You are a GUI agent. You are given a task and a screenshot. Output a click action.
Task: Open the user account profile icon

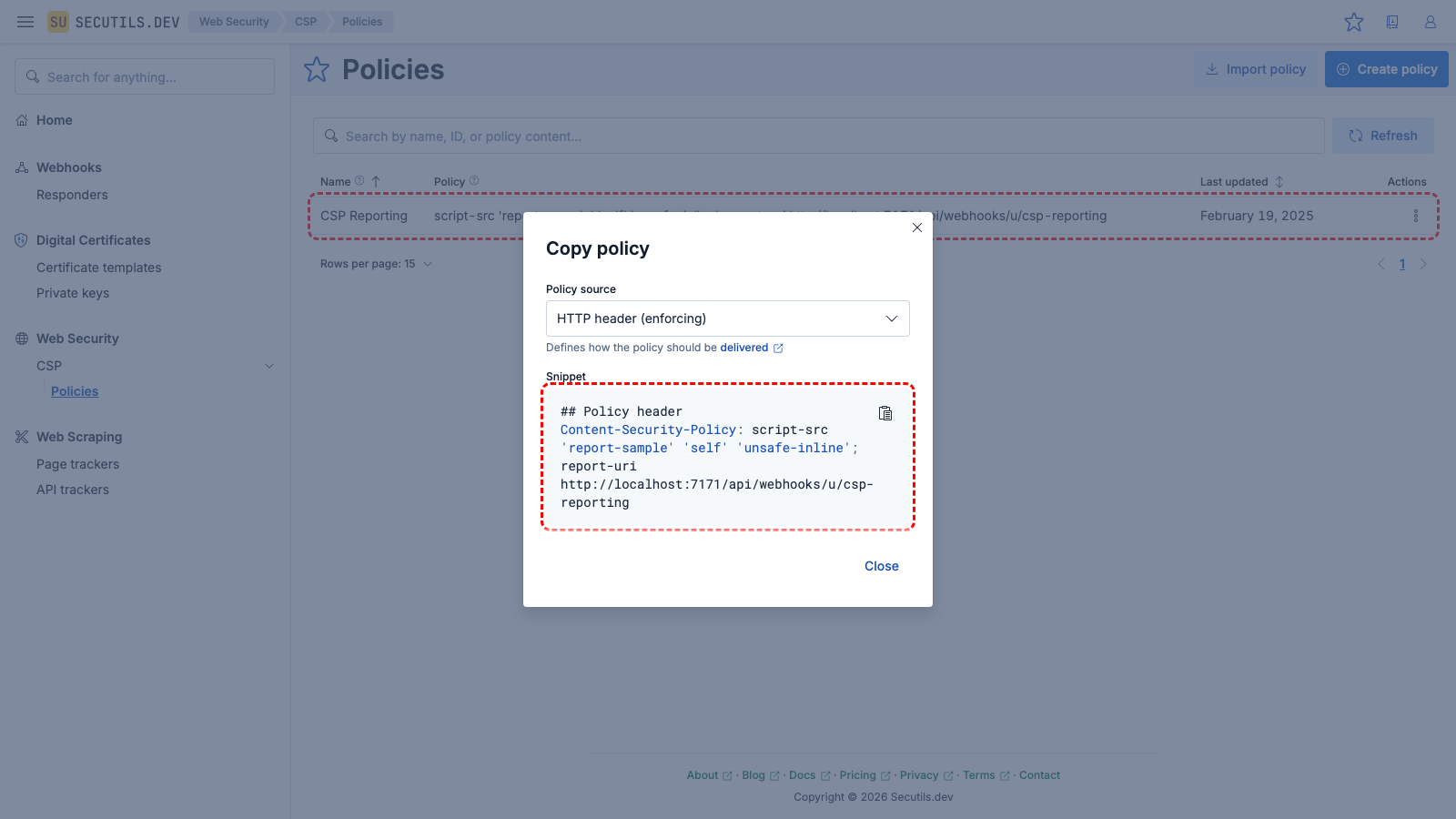(1431, 22)
